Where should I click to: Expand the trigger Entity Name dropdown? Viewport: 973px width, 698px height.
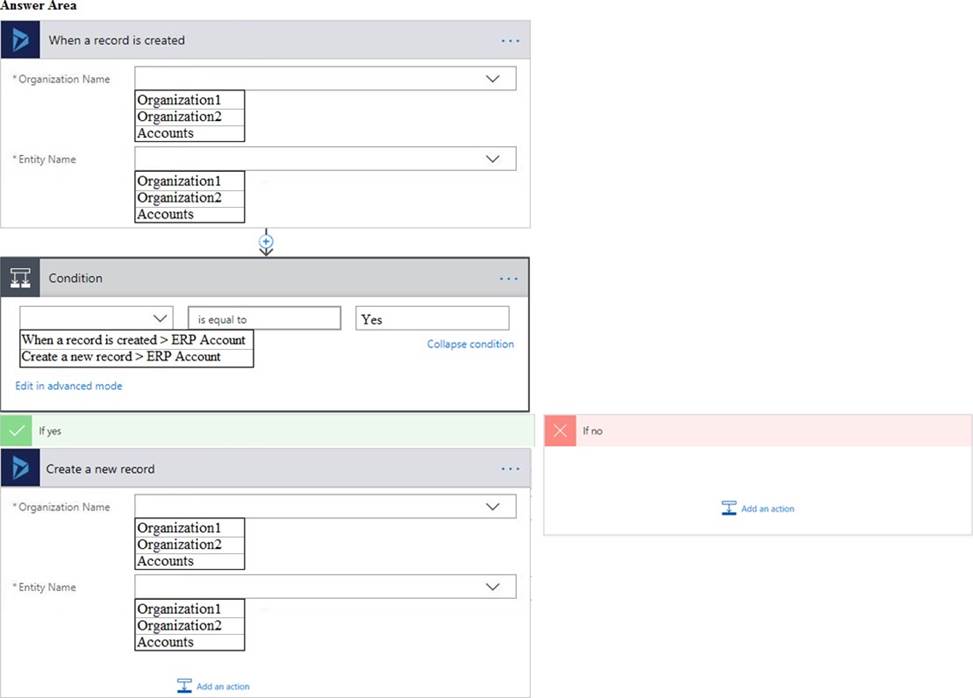click(492, 159)
